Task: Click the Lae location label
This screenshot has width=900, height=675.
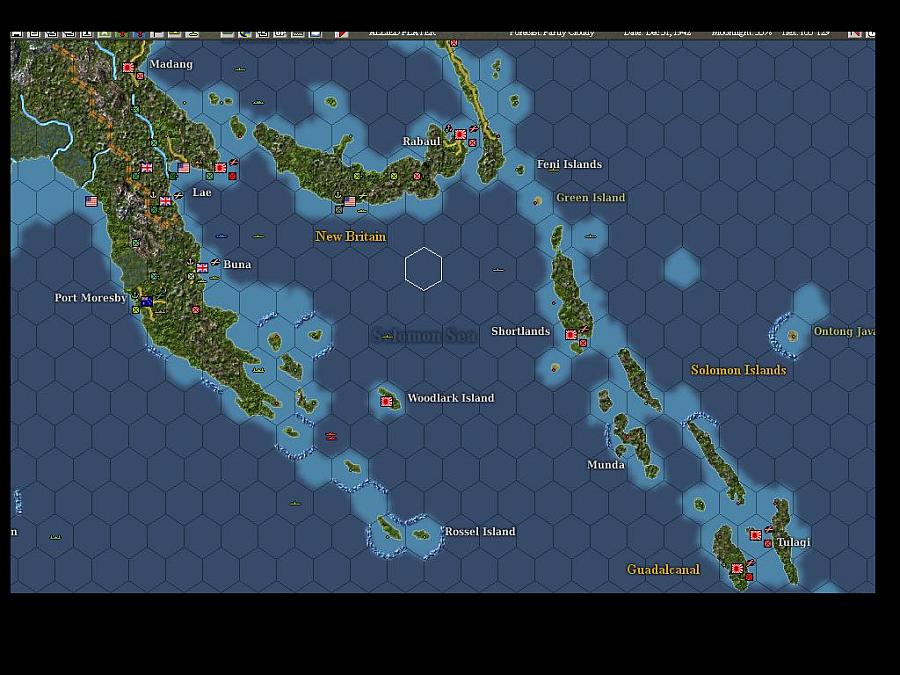Action: 201,192
